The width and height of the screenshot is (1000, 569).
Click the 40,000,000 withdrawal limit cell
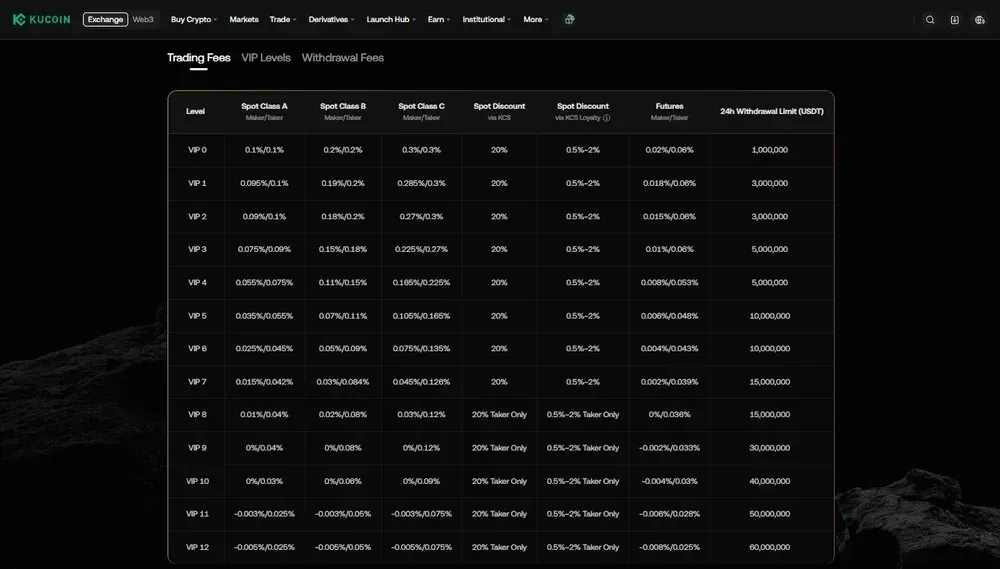770,481
